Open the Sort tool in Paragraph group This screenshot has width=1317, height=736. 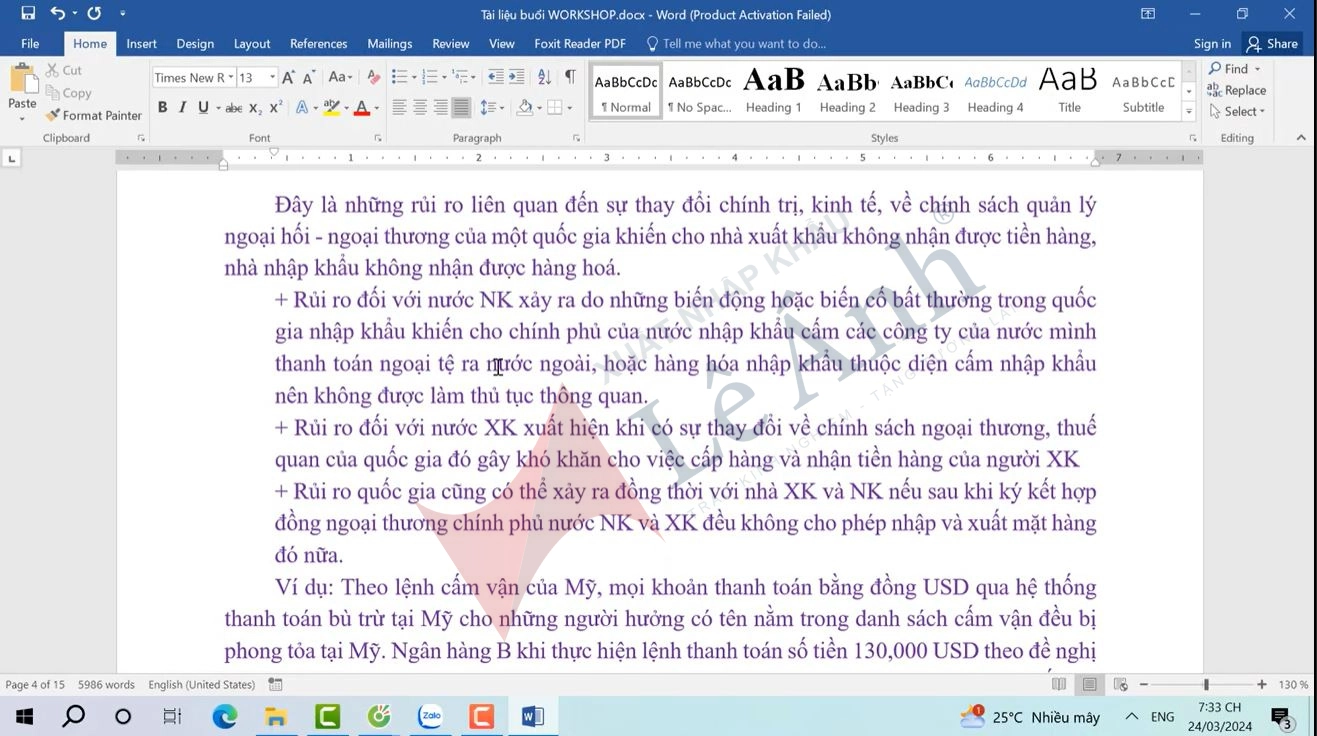click(542, 77)
